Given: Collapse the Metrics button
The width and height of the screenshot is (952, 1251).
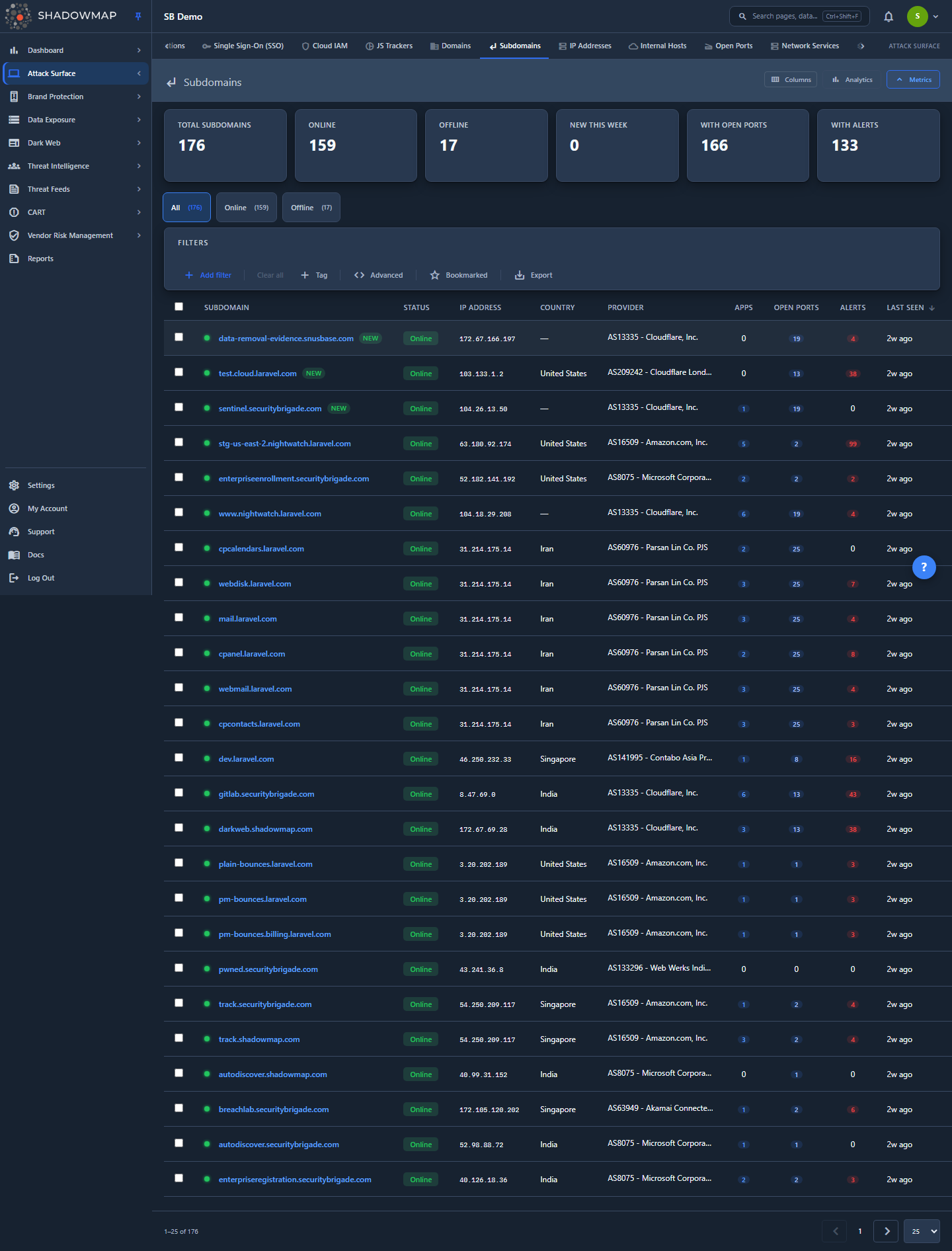Looking at the screenshot, I should pos(913,79).
